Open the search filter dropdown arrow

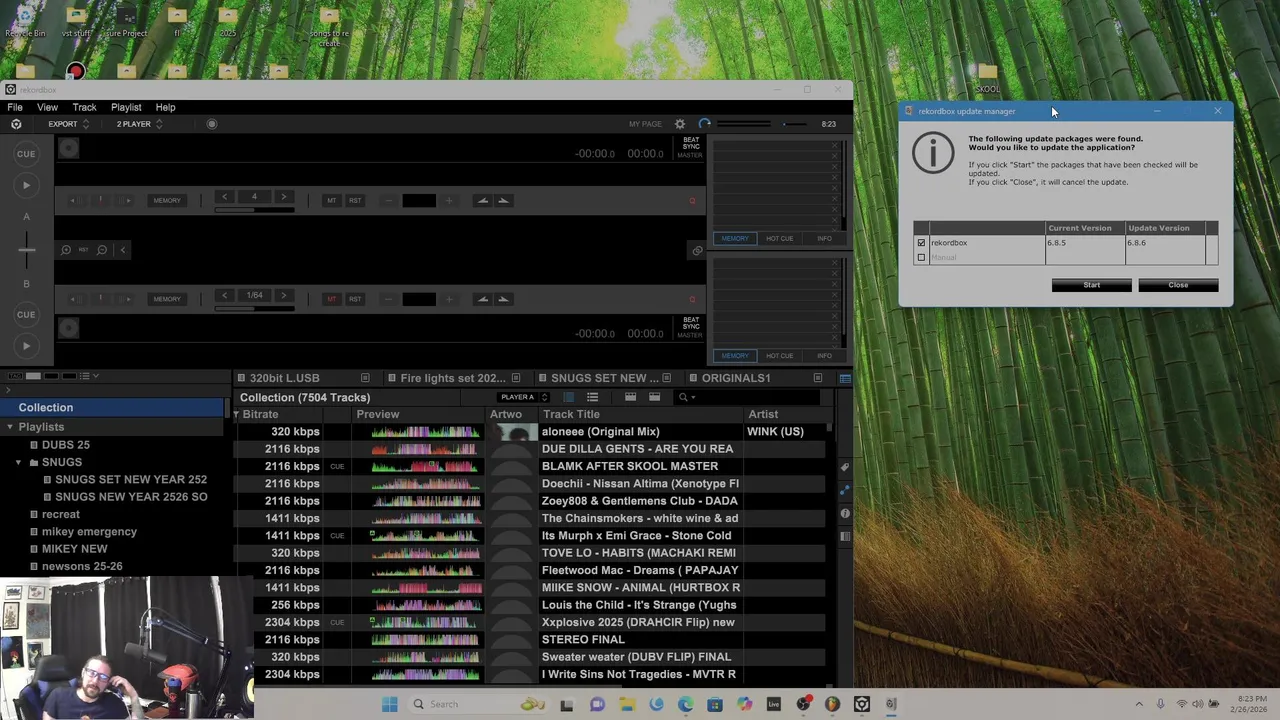tap(693, 397)
